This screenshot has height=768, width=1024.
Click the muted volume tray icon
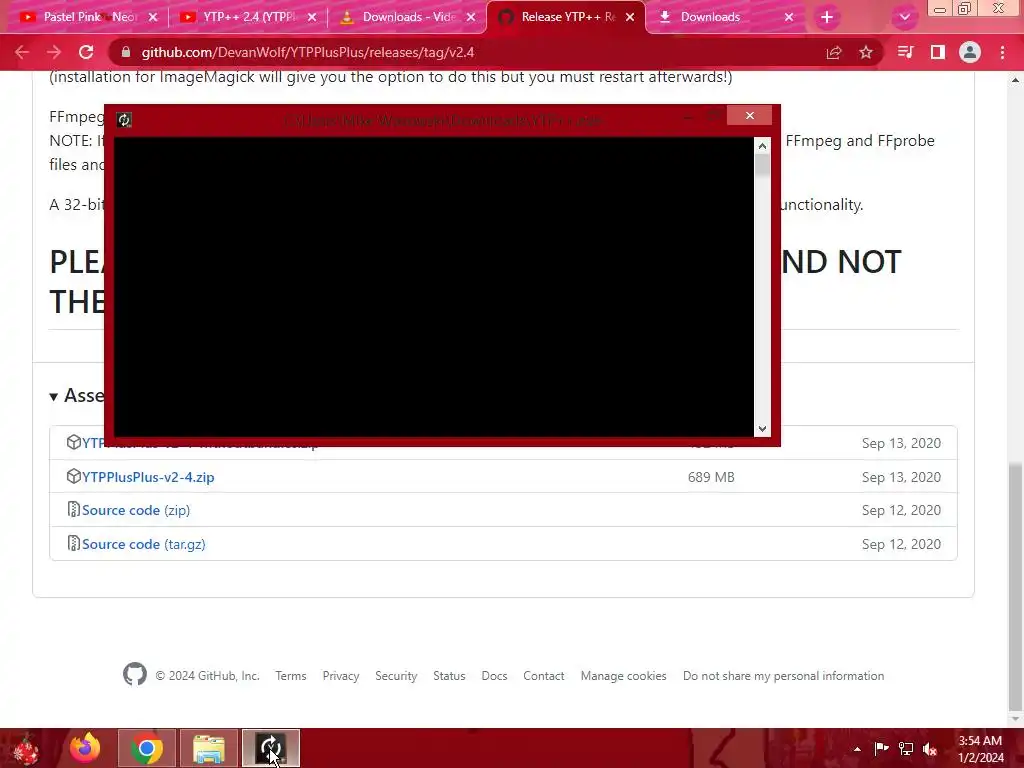coord(930,749)
